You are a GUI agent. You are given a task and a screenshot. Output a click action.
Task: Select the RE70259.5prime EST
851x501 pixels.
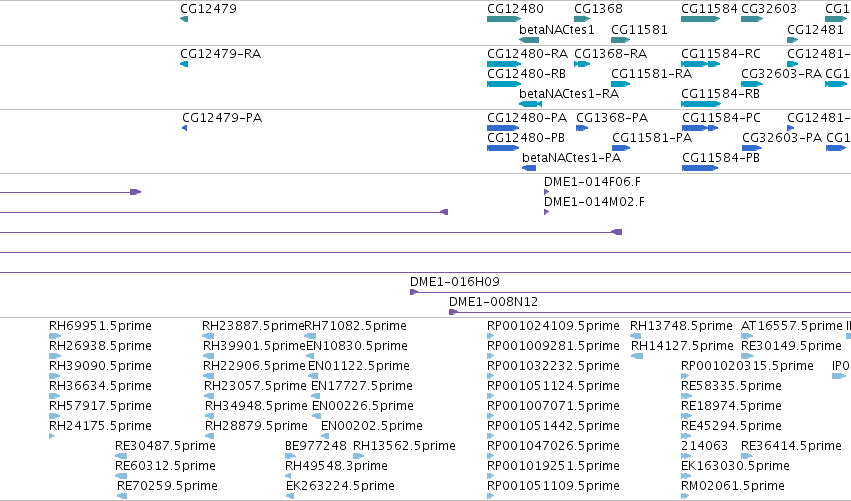[x=122, y=496]
